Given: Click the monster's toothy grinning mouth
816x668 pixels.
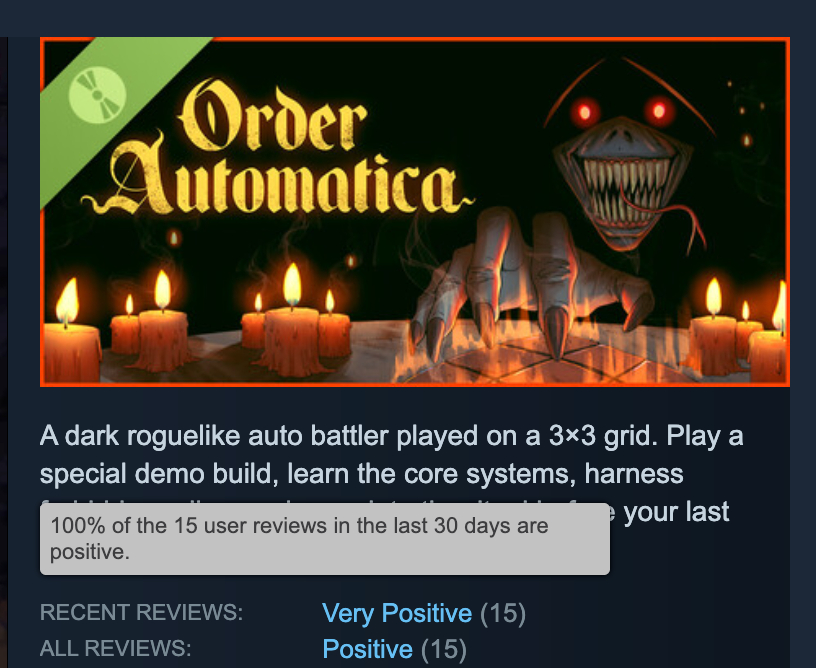Looking at the screenshot, I should pos(624,187).
